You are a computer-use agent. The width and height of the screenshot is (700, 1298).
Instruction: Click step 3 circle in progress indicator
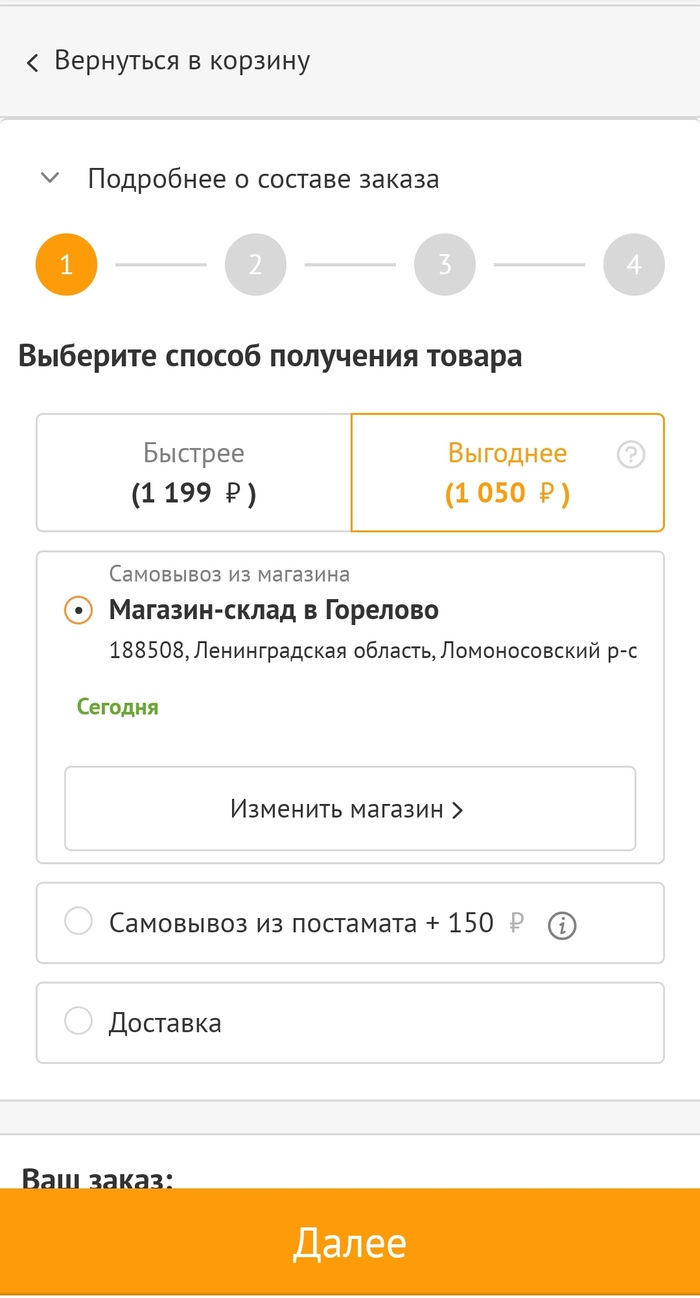(x=445, y=265)
